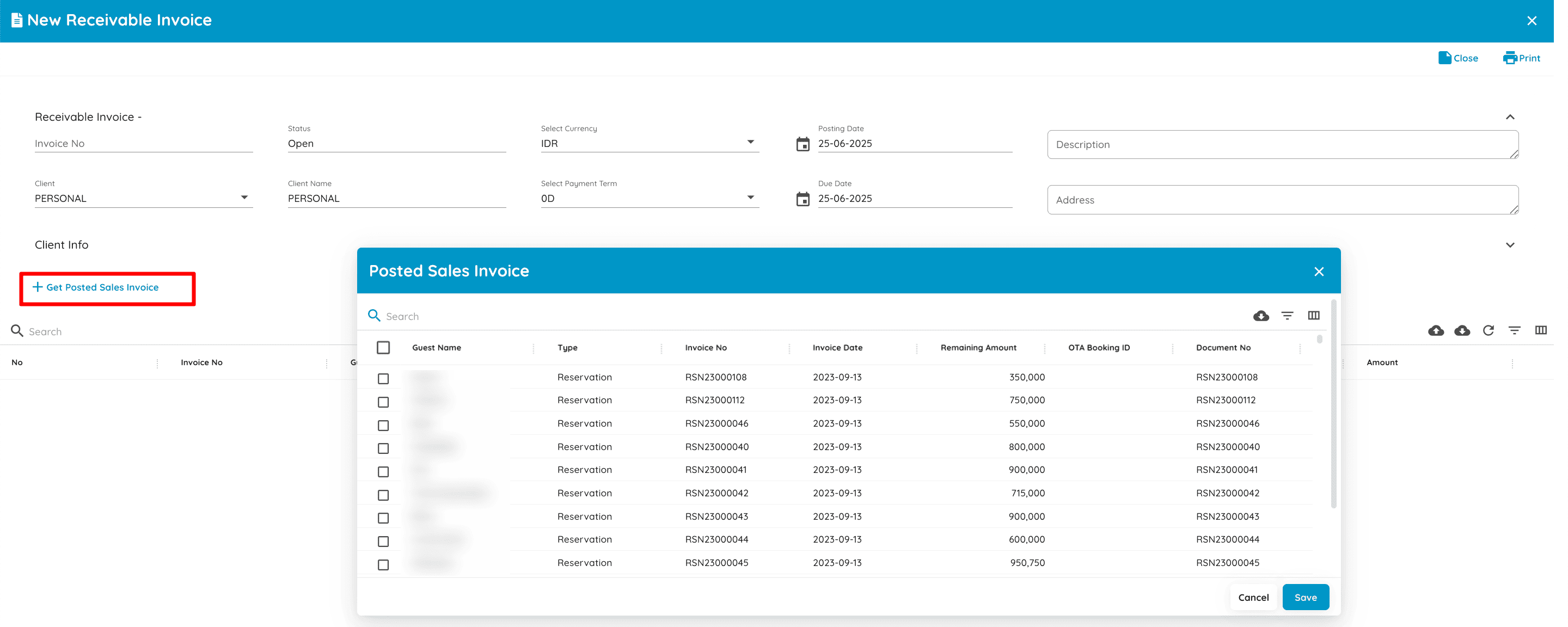Sort by Guest Name column header

(437, 348)
